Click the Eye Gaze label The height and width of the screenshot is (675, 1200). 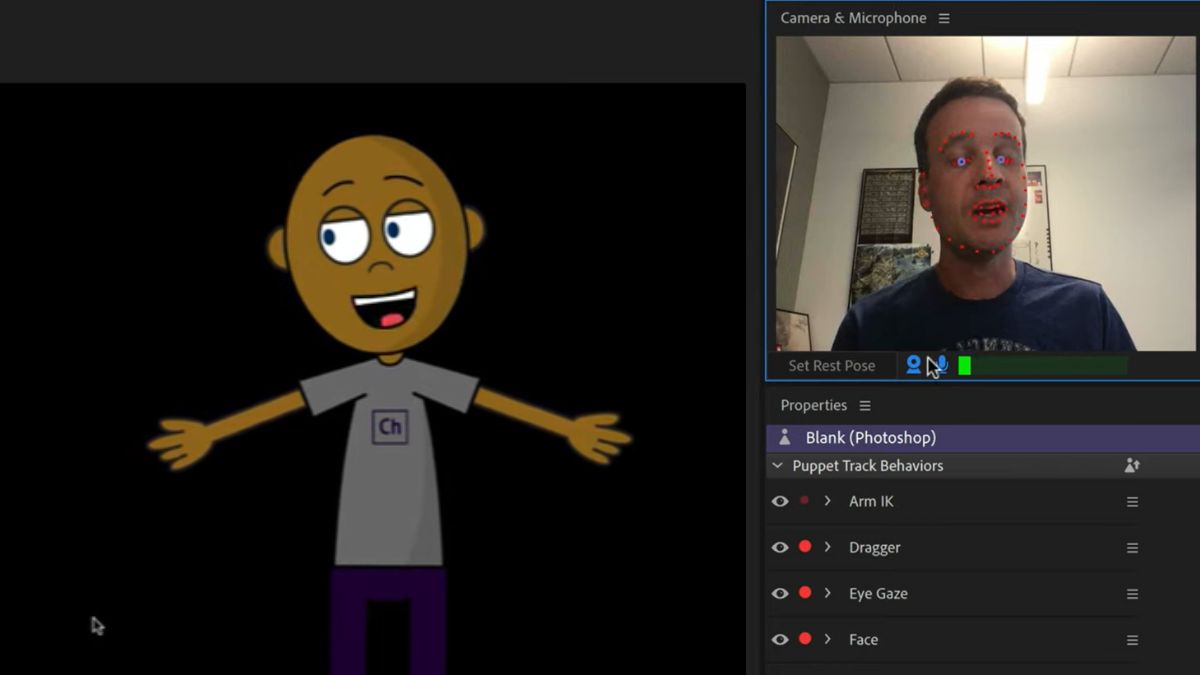(878, 593)
